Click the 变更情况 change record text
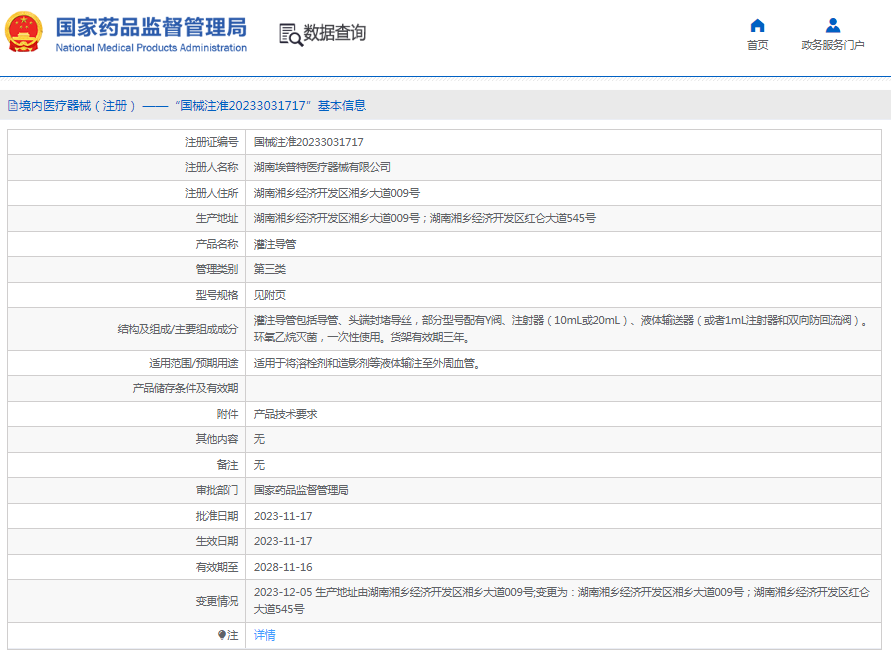Viewport: 891px width, 656px height. click(561, 601)
